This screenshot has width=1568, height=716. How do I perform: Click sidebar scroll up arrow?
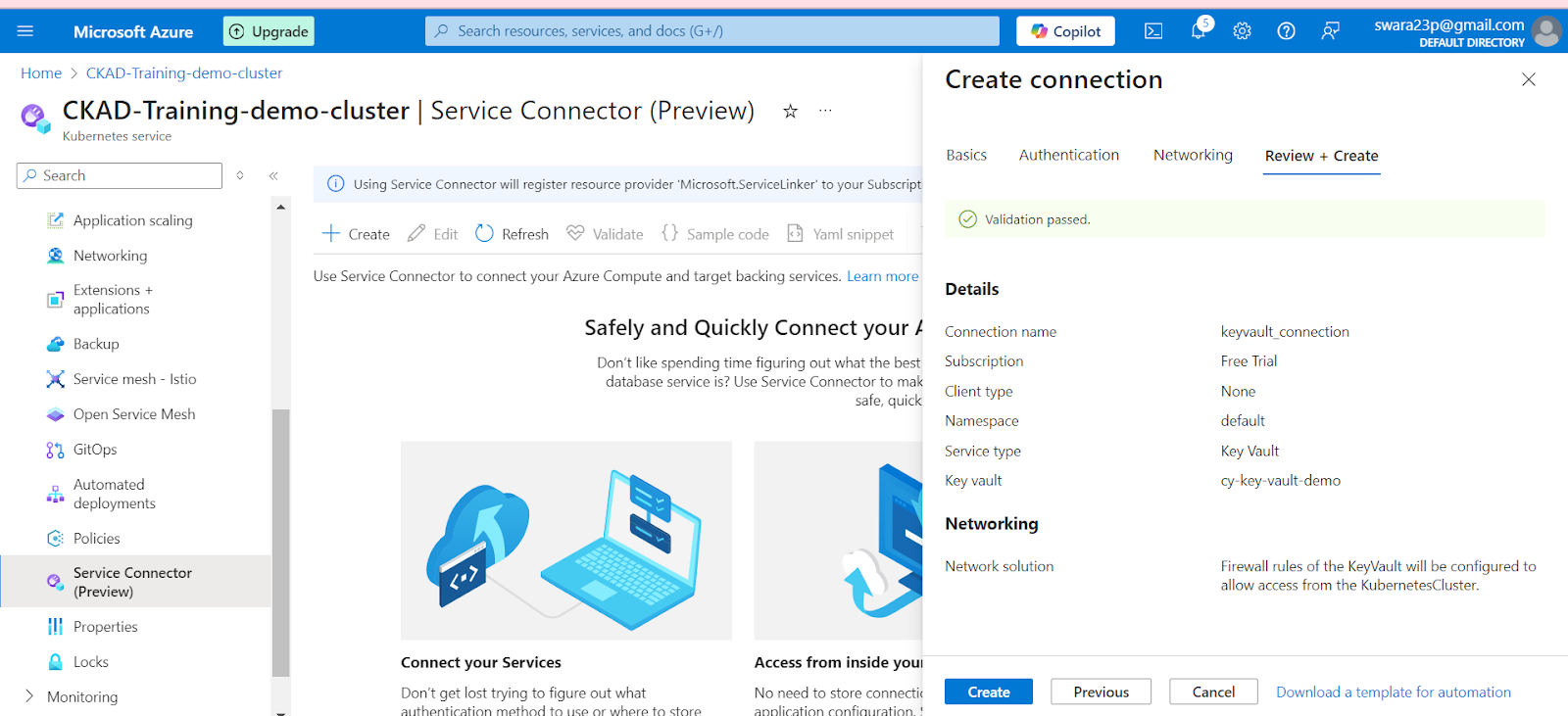(281, 207)
